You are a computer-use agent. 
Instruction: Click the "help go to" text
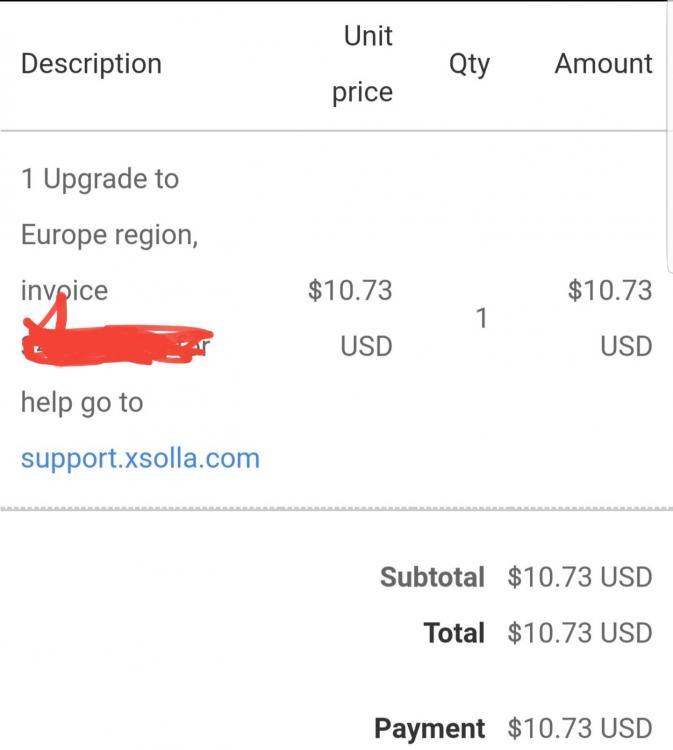tap(82, 403)
